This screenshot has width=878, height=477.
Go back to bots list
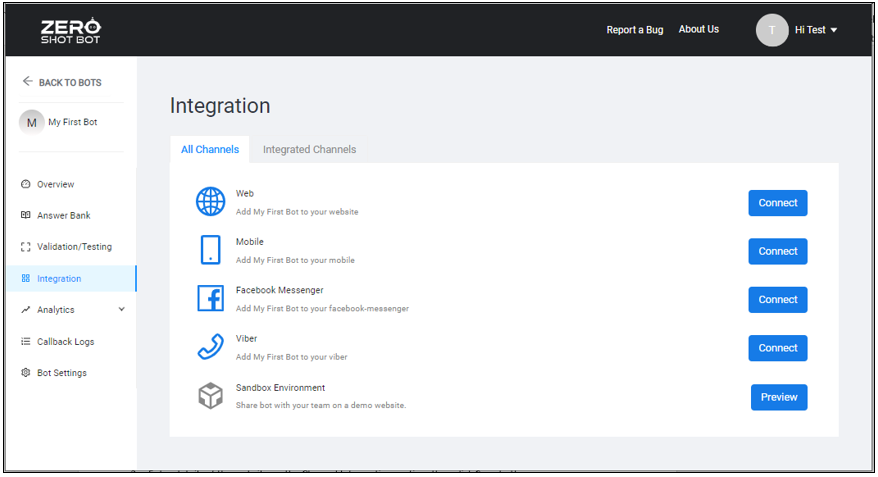62,82
